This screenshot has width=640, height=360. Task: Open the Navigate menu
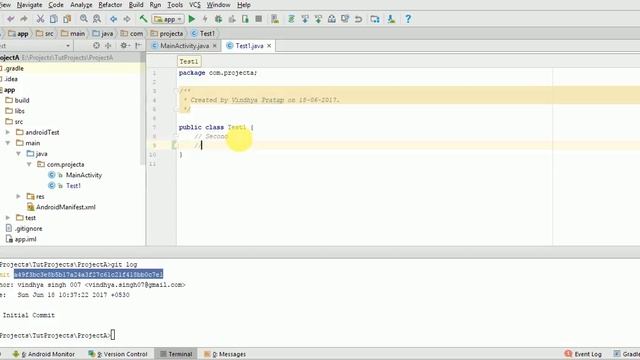point(29,5)
